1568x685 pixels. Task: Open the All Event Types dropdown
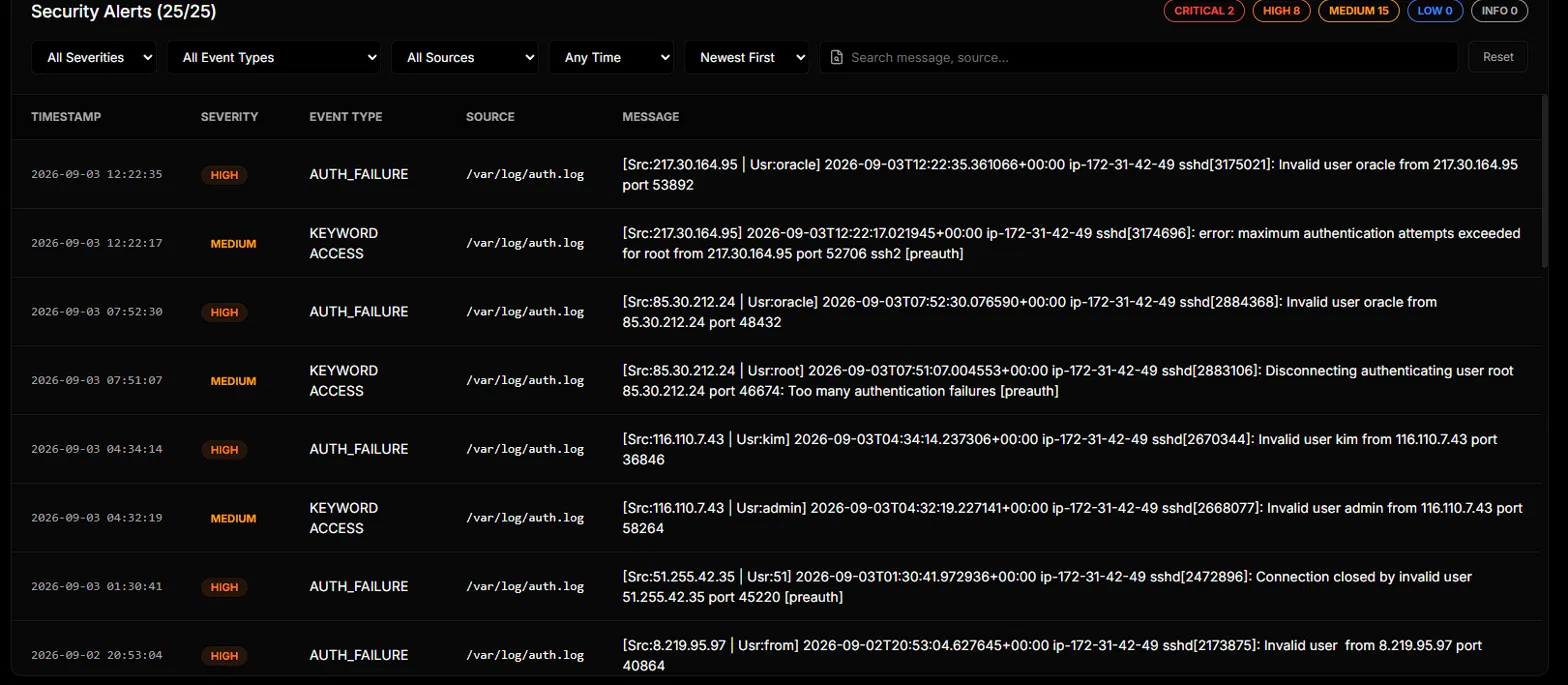point(274,57)
